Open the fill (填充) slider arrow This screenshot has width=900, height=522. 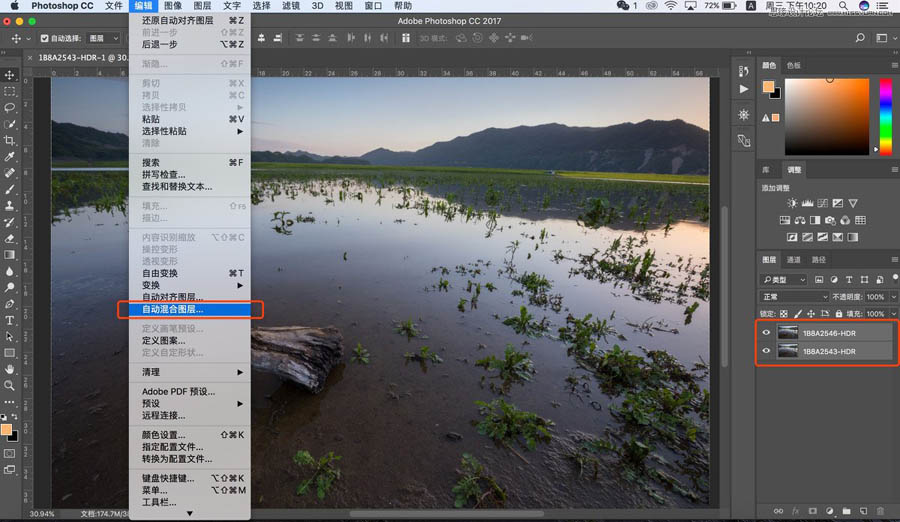point(894,314)
